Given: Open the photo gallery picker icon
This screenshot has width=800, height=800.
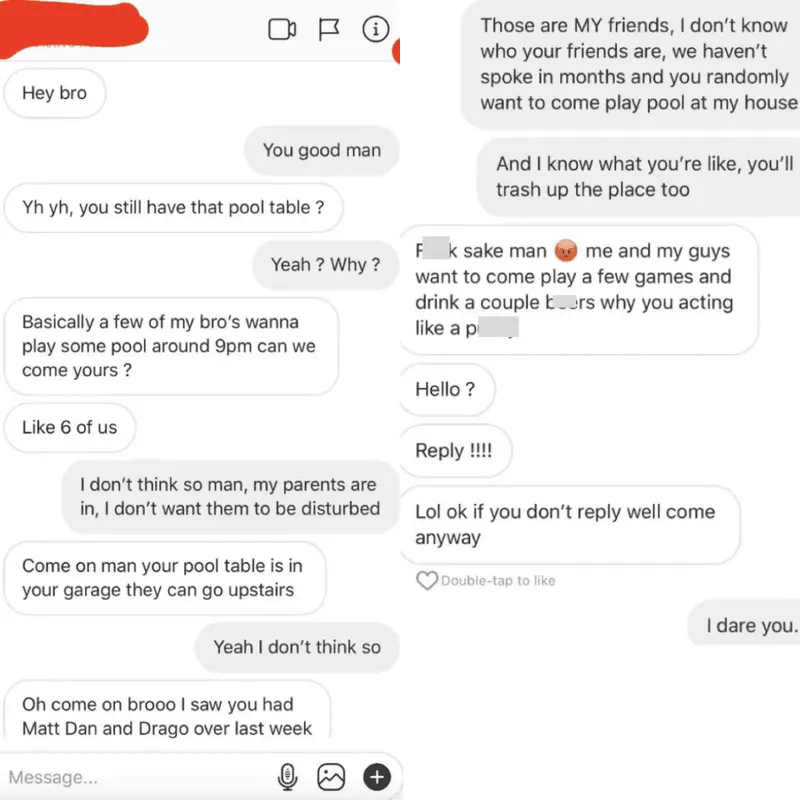Looking at the screenshot, I should click(x=331, y=777).
